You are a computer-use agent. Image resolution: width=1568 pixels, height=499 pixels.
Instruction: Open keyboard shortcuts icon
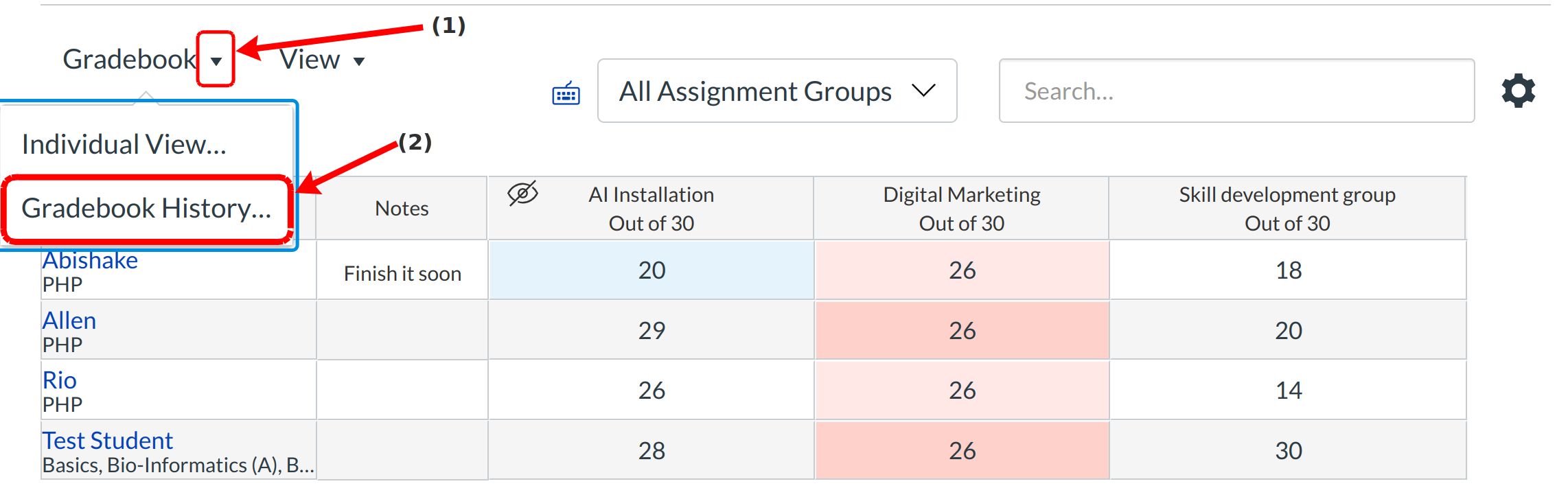coord(566,93)
